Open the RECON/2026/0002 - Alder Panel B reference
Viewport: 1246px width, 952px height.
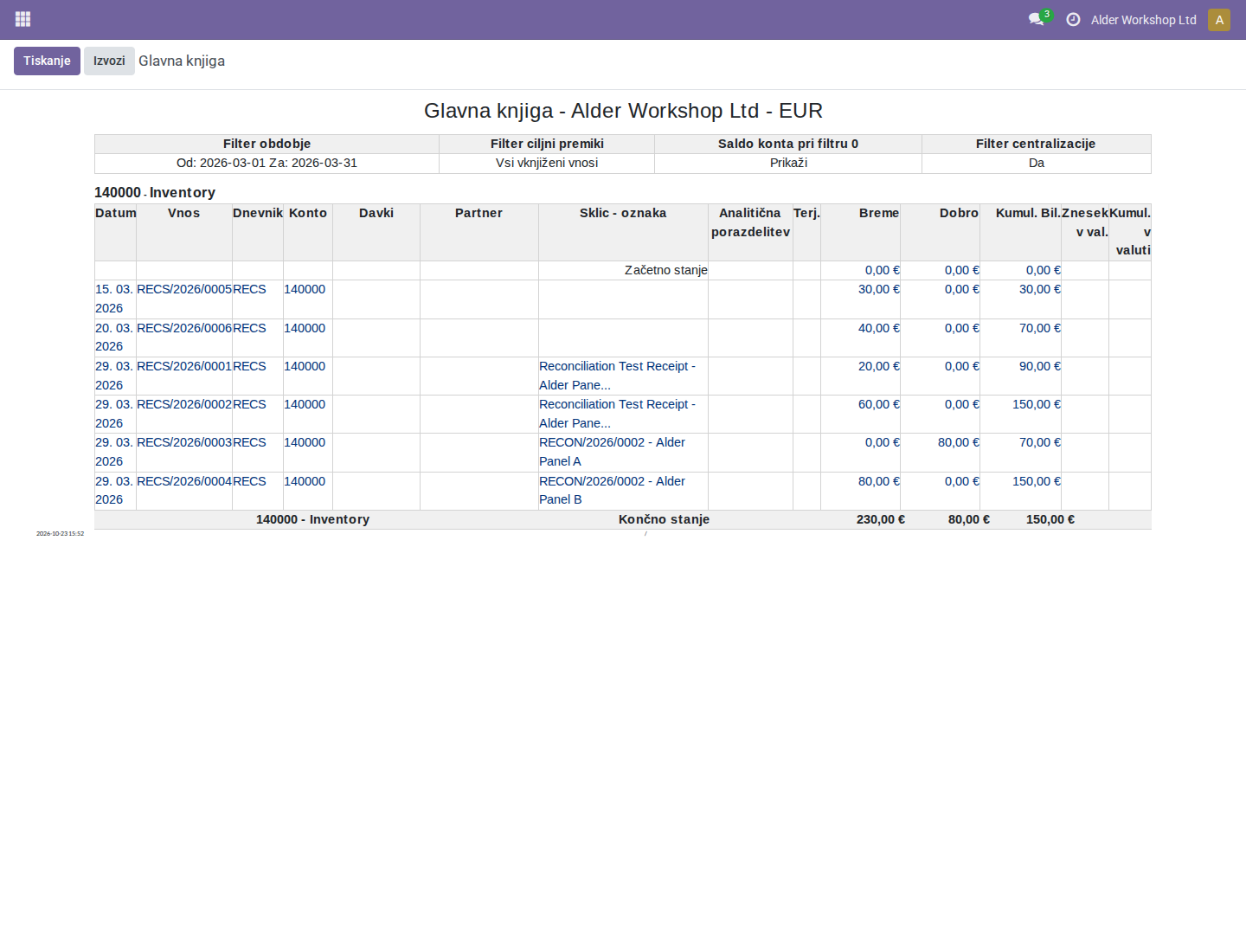[x=612, y=490]
